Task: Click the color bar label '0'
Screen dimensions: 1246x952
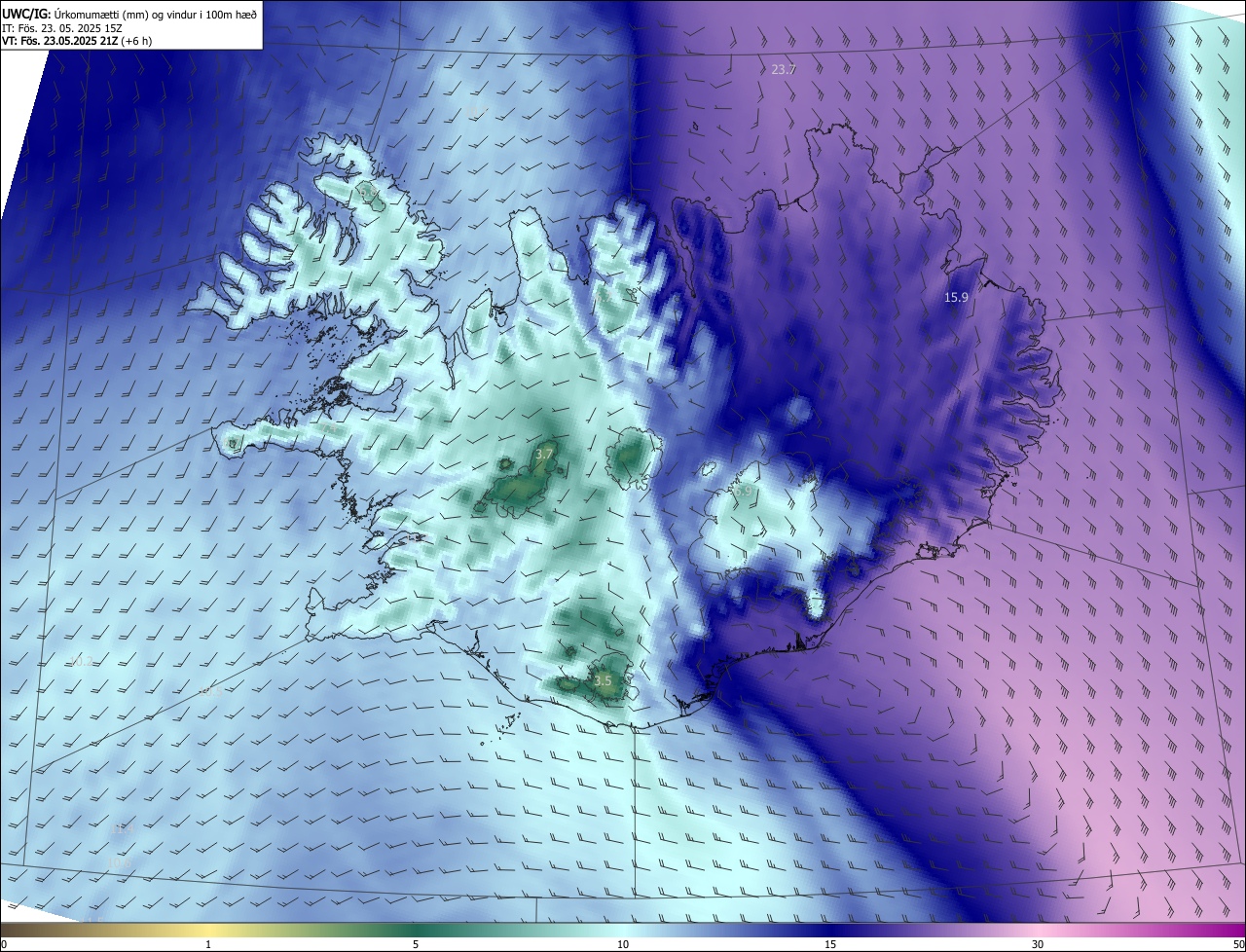Action: click(x=4, y=944)
